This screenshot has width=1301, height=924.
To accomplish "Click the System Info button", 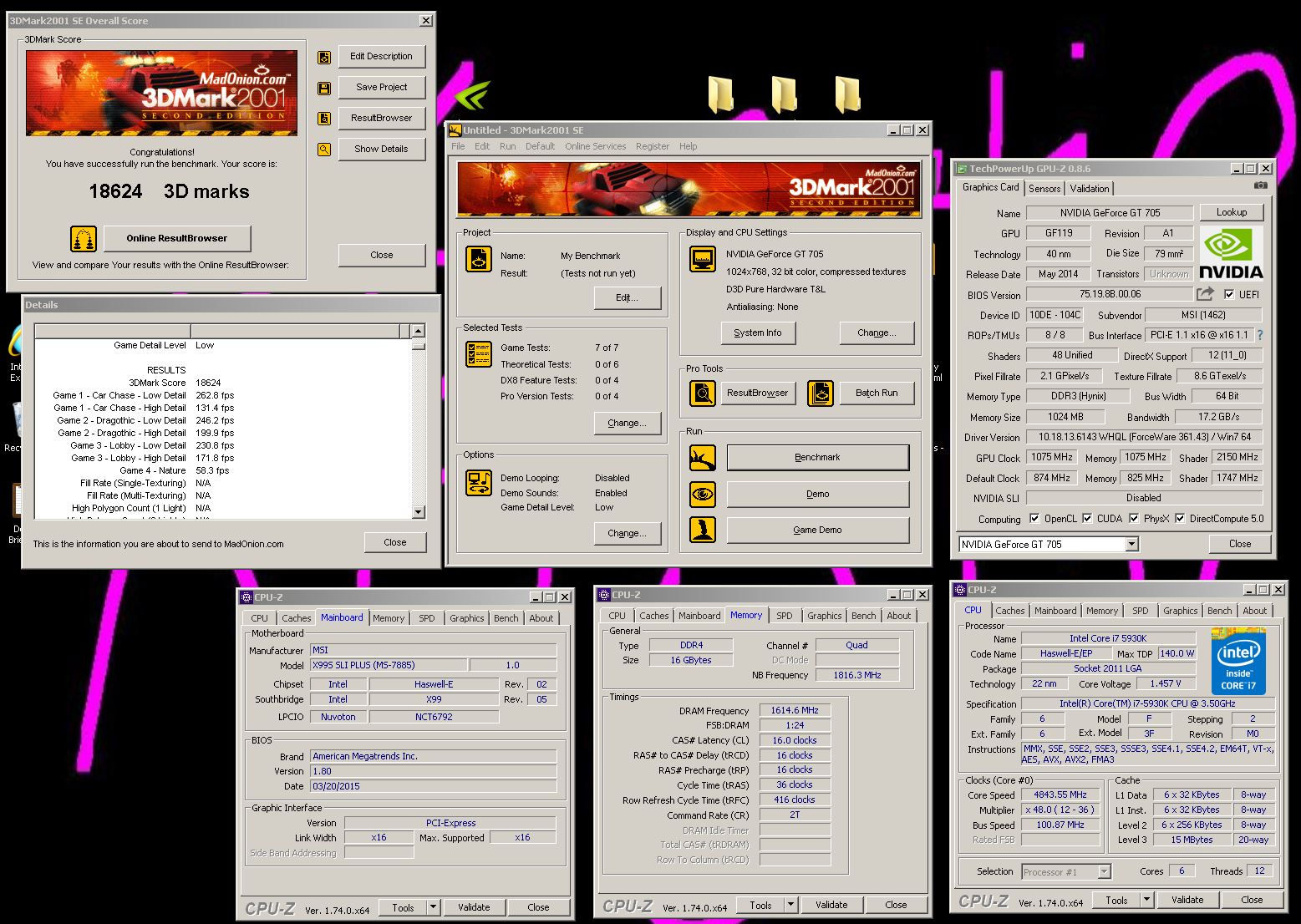I will click(x=758, y=333).
